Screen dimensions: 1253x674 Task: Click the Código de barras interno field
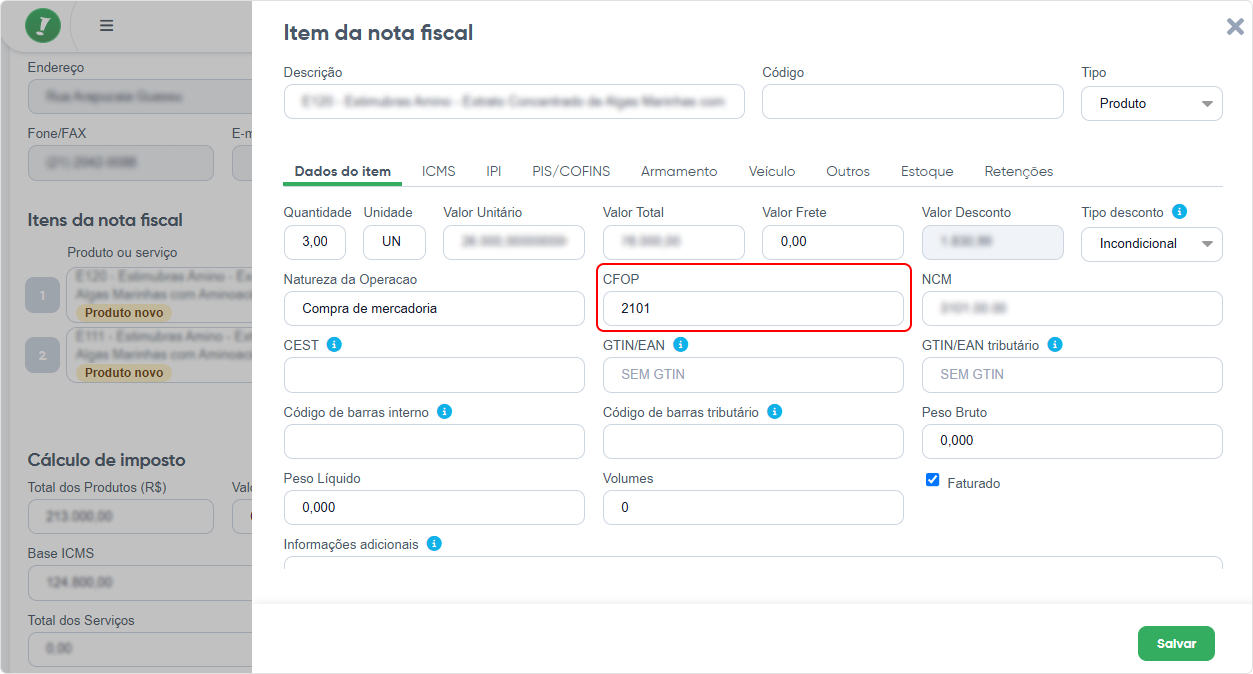(x=434, y=441)
